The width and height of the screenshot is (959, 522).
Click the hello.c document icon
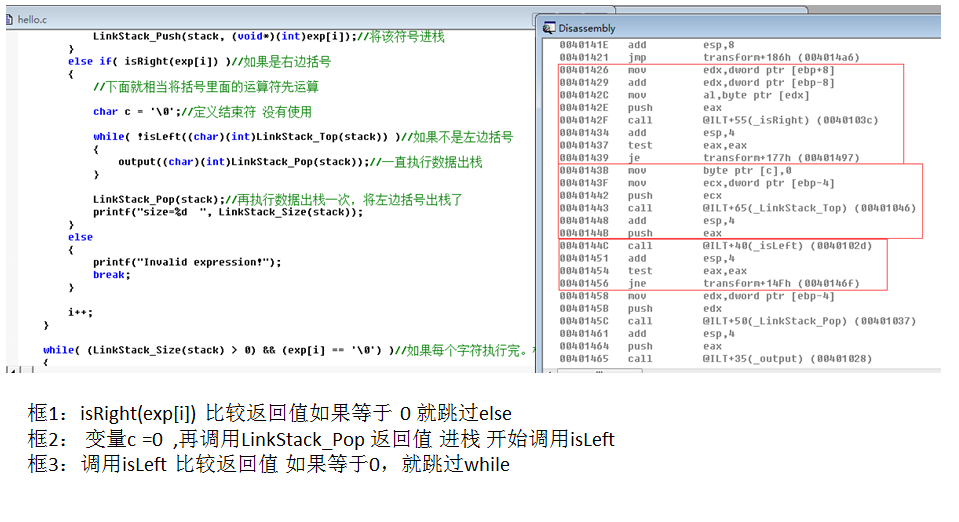coord(9,20)
